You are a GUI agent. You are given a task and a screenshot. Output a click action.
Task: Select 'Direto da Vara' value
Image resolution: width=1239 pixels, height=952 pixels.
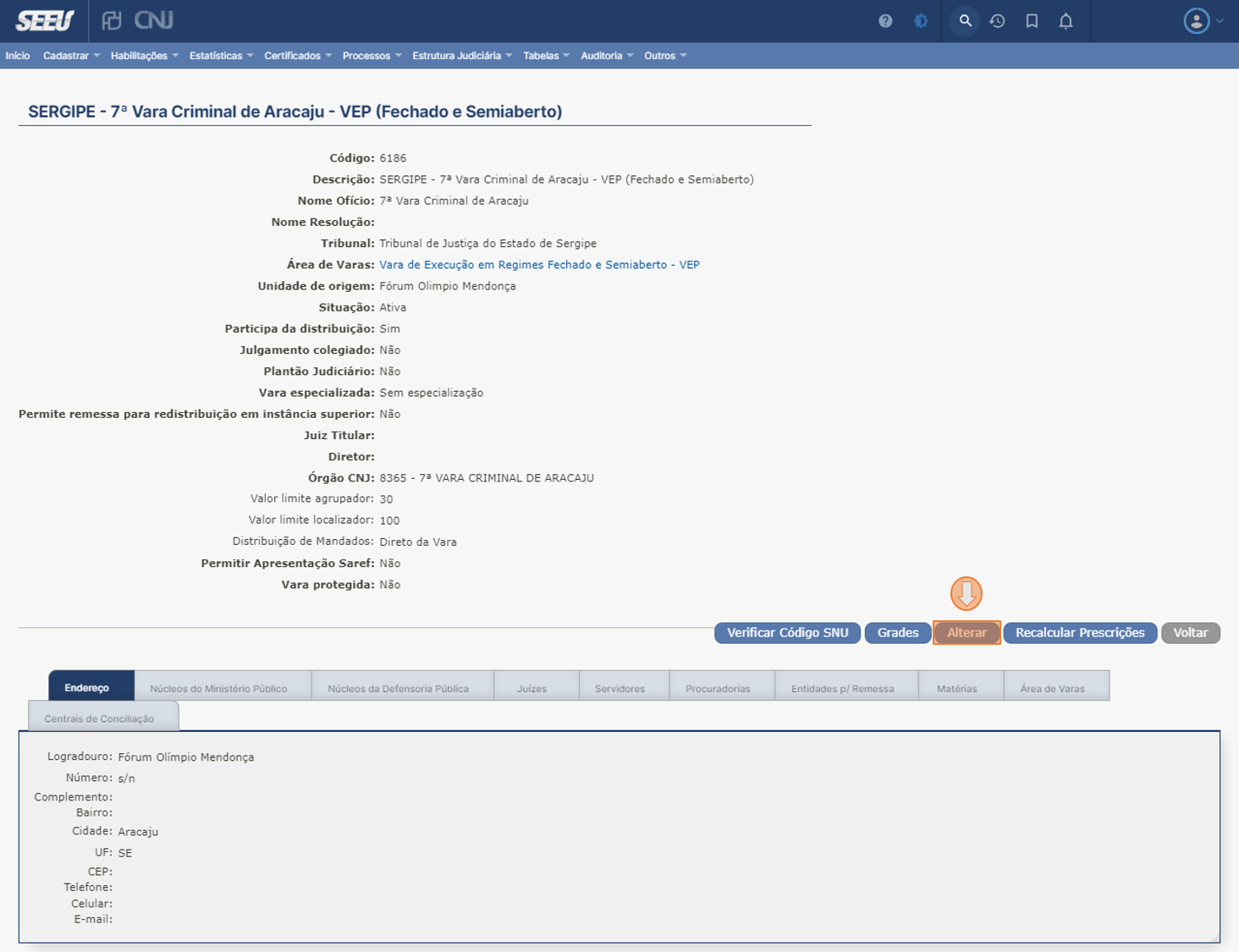418,542
